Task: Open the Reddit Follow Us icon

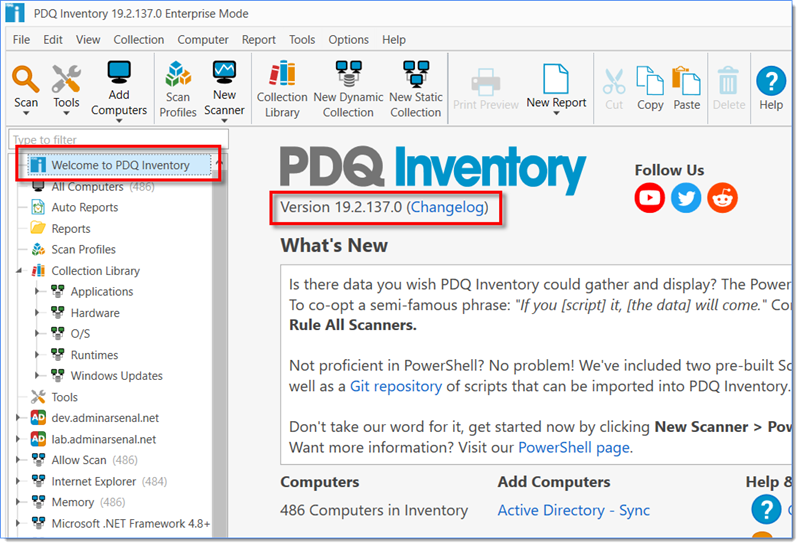Action: pos(722,197)
